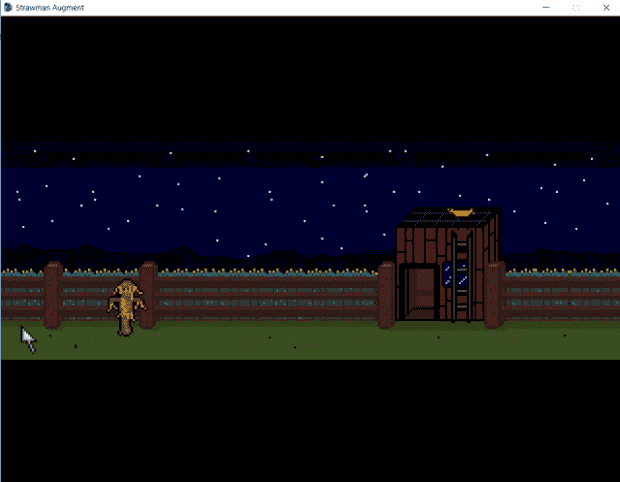Click the golden object on shed roof
The image size is (620, 482).
click(x=461, y=213)
